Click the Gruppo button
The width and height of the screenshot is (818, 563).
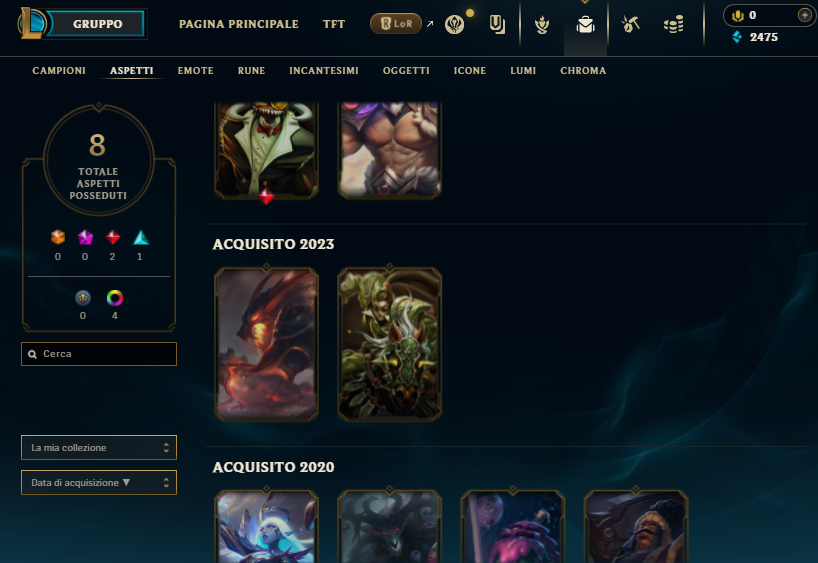(x=97, y=24)
